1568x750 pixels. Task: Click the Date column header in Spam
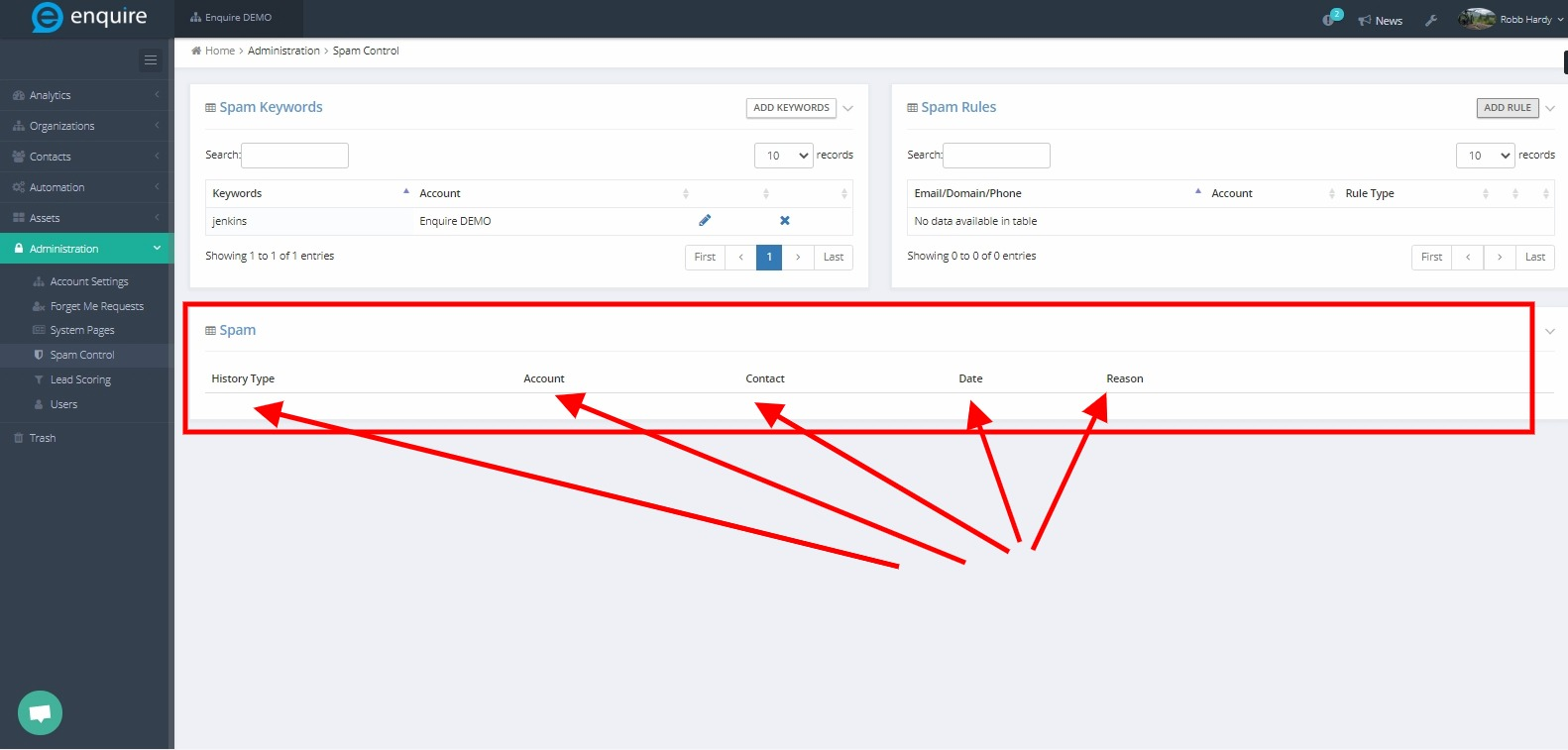coord(970,378)
